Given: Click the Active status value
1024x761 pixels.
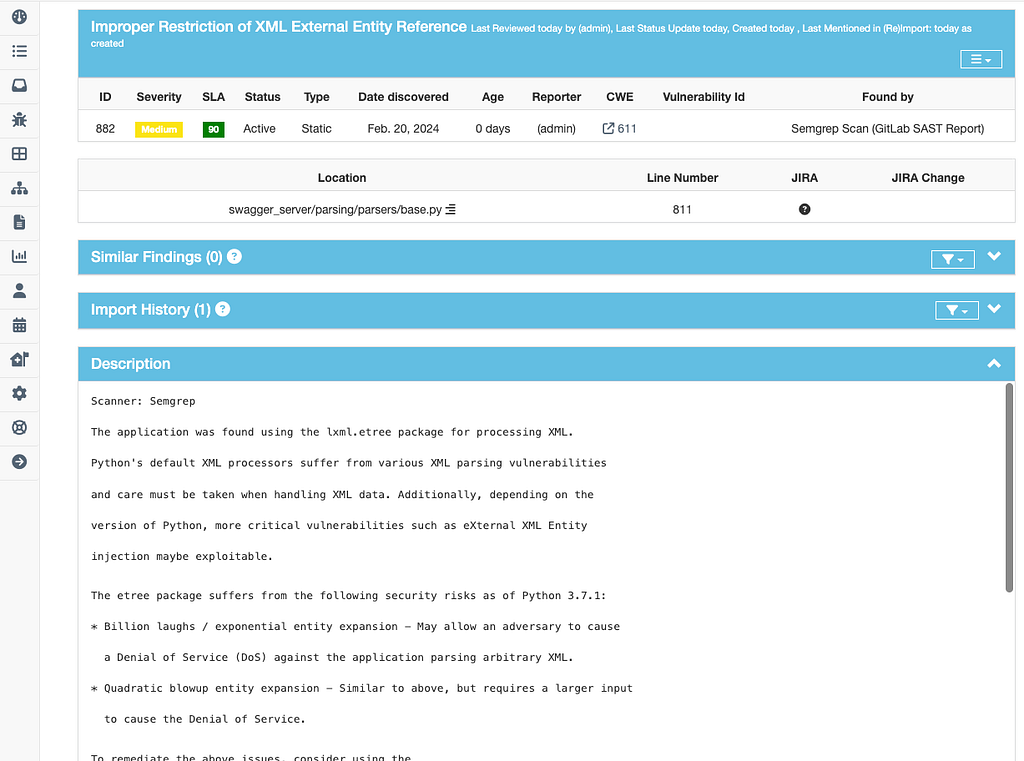Looking at the screenshot, I should [259, 129].
